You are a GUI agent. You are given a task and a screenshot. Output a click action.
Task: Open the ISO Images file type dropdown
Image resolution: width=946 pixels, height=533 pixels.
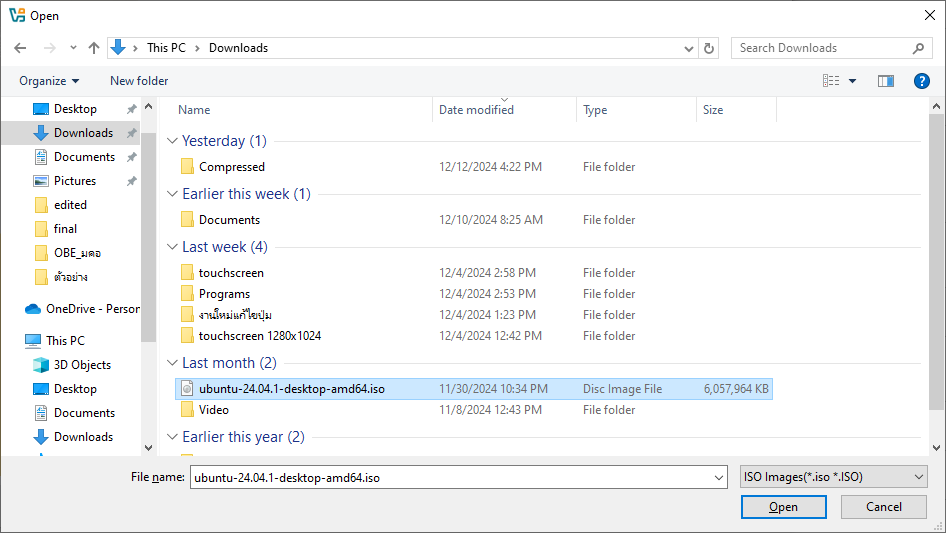834,478
